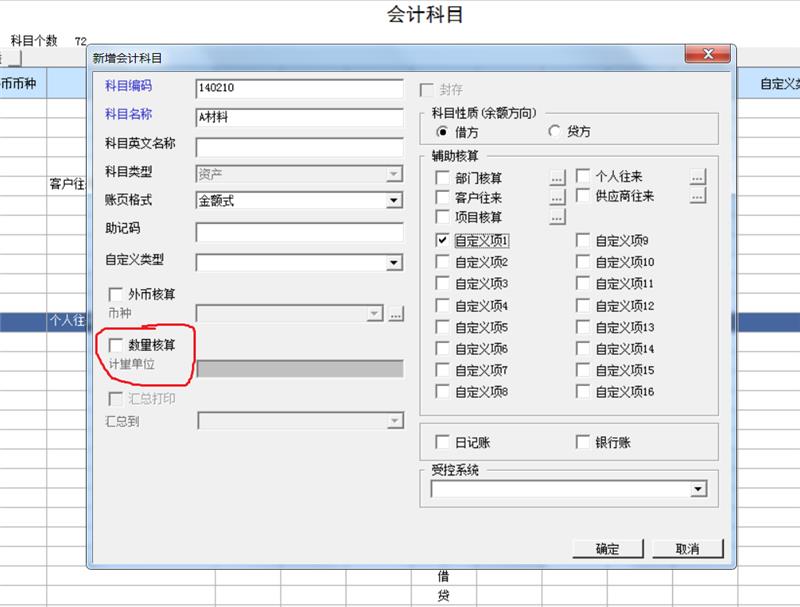The height and width of the screenshot is (607, 800).
Task: Click the 币种 browse ellipsis button
Action: 396,314
